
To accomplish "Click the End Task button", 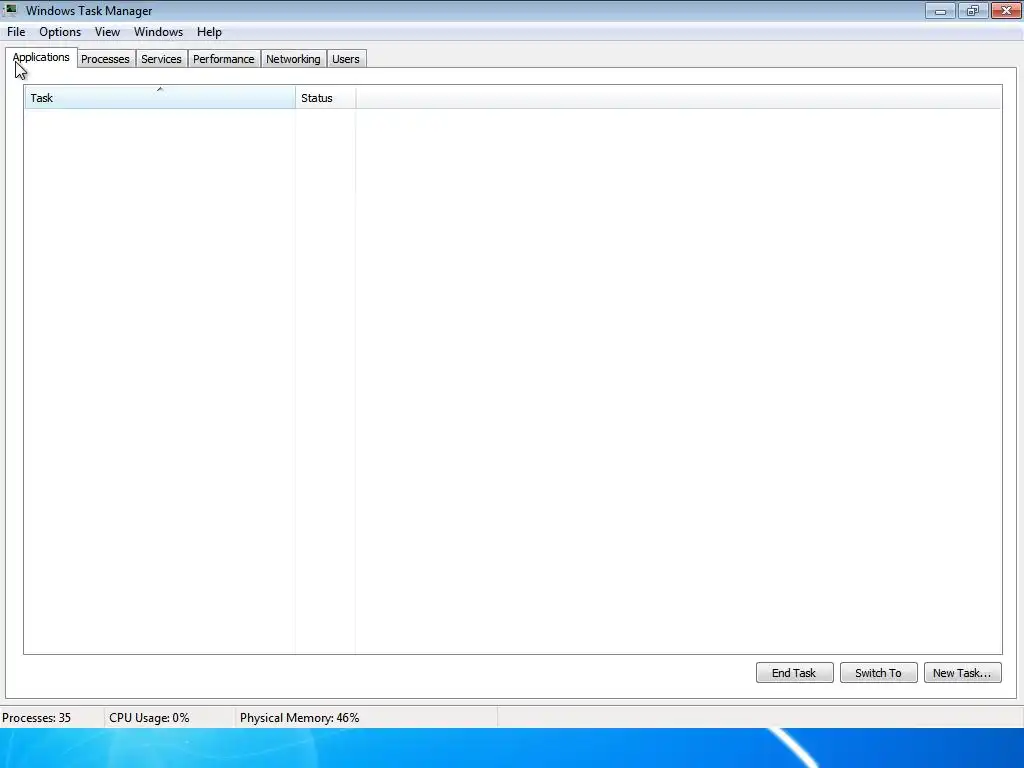I will tap(794, 673).
